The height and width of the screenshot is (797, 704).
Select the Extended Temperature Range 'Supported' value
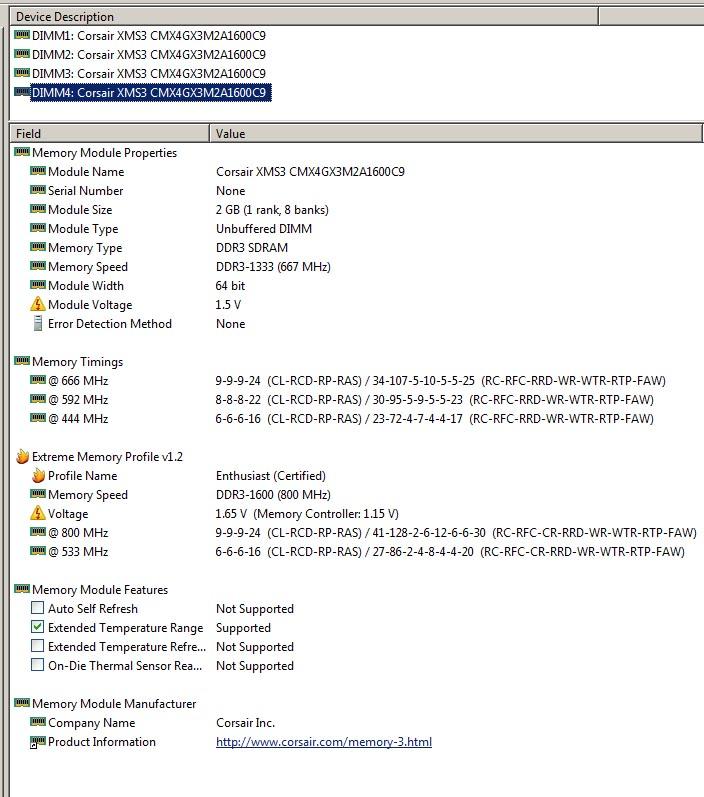point(243,628)
